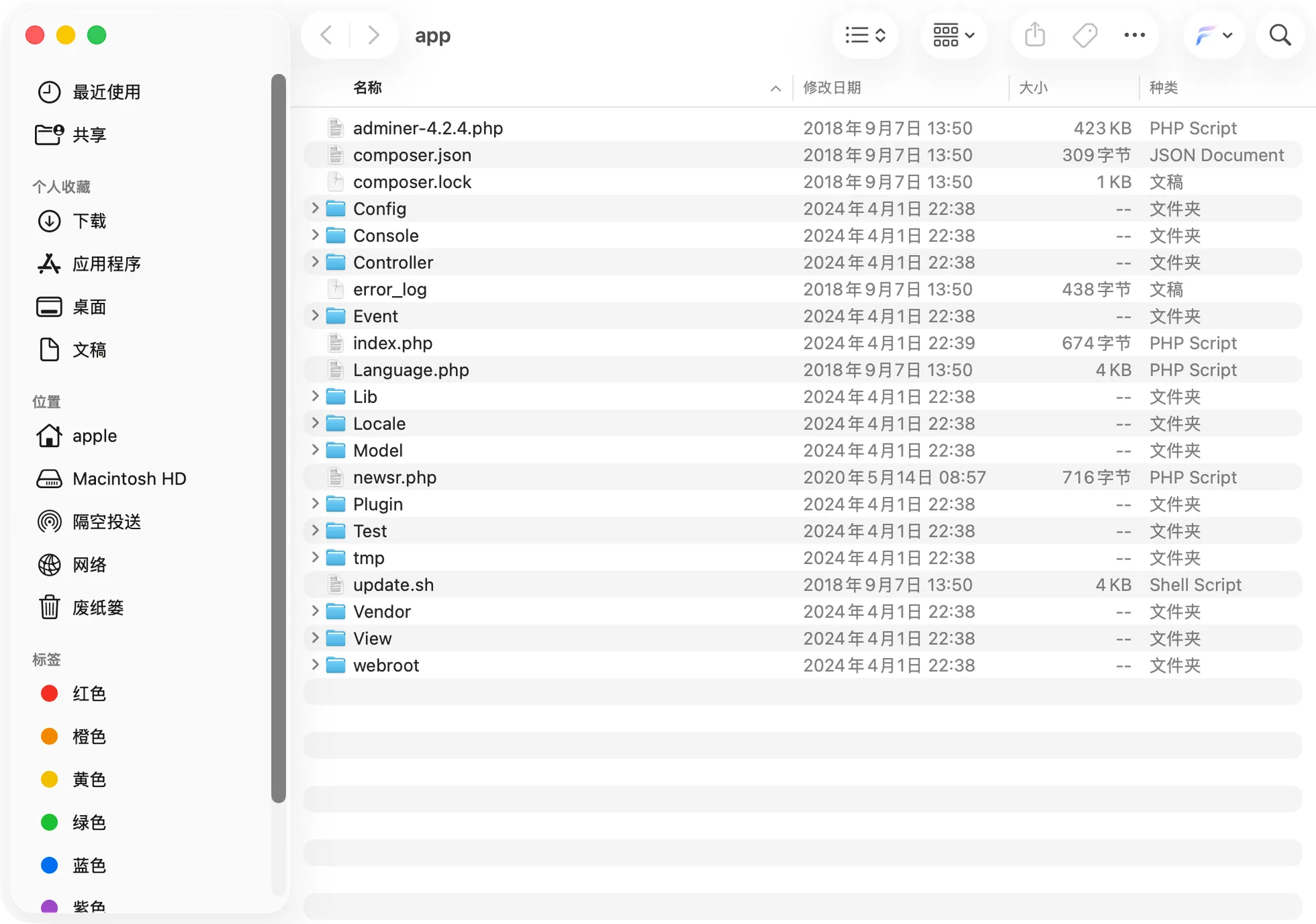Open the group-by options dropdown
Image resolution: width=1316 pixels, height=924 pixels.
[953, 35]
